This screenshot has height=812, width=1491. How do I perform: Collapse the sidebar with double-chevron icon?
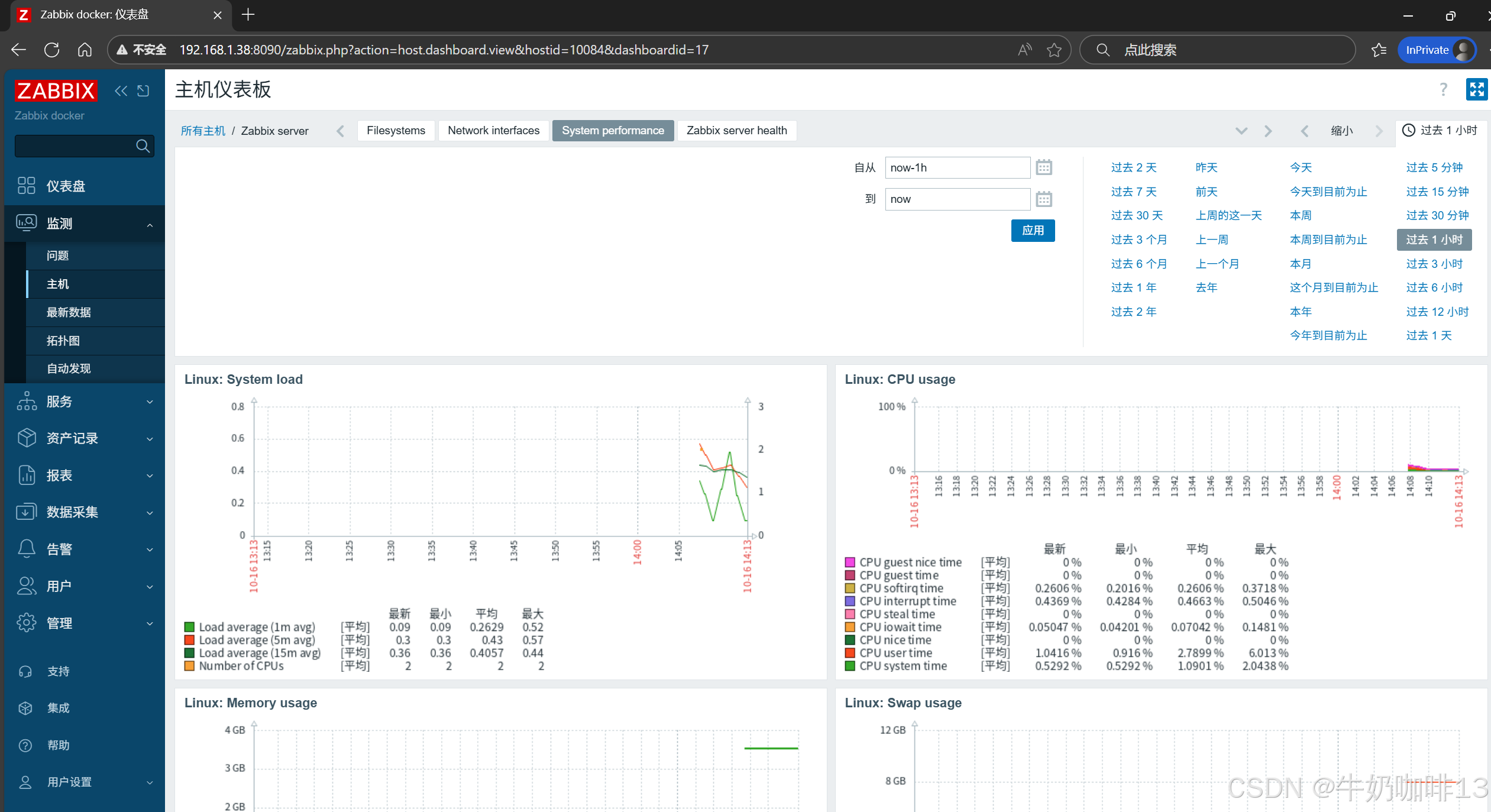[121, 90]
